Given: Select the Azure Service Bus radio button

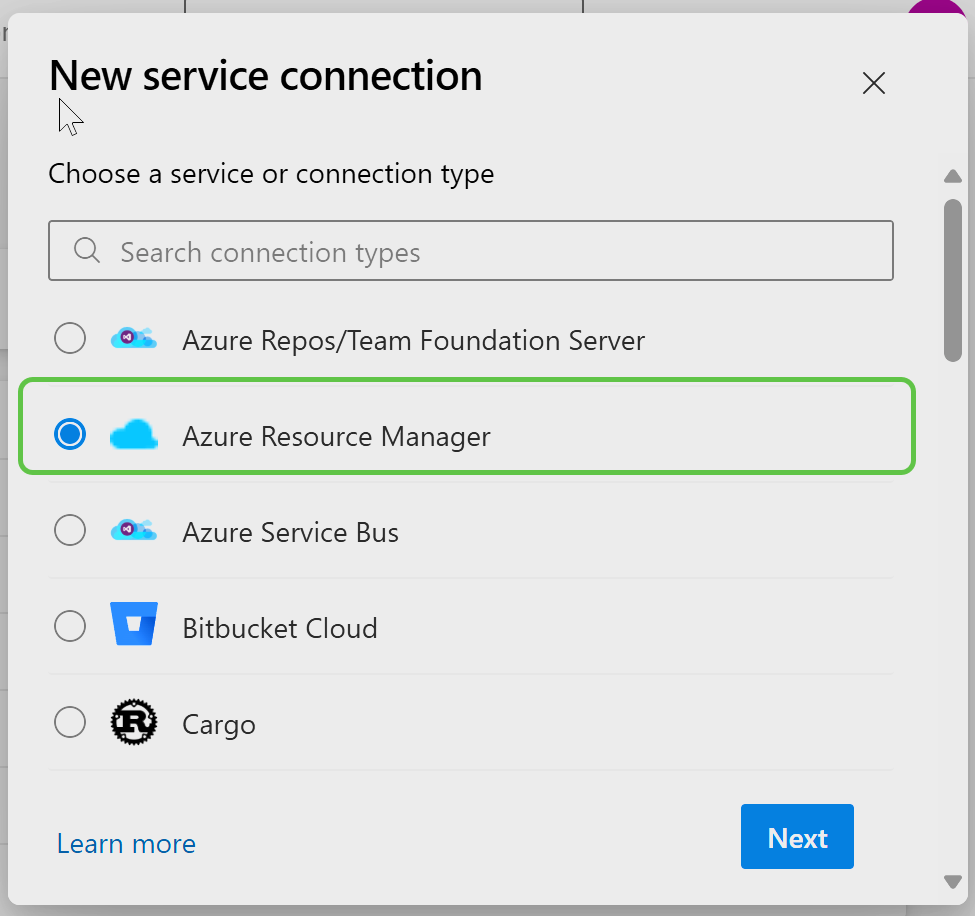Looking at the screenshot, I should 70,530.
